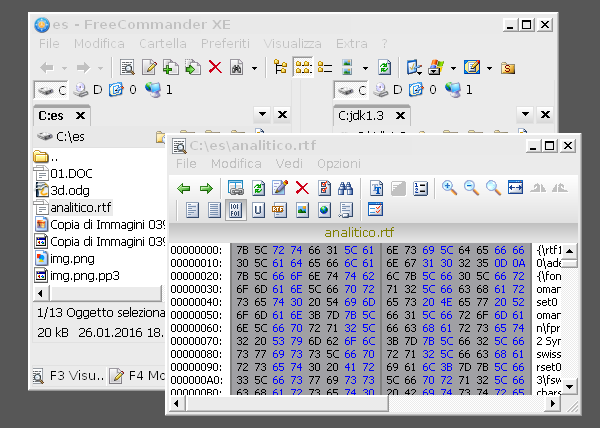The height and width of the screenshot is (428, 600).
Task: Select network drive 1 in the right panel
Action: point(459,90)
